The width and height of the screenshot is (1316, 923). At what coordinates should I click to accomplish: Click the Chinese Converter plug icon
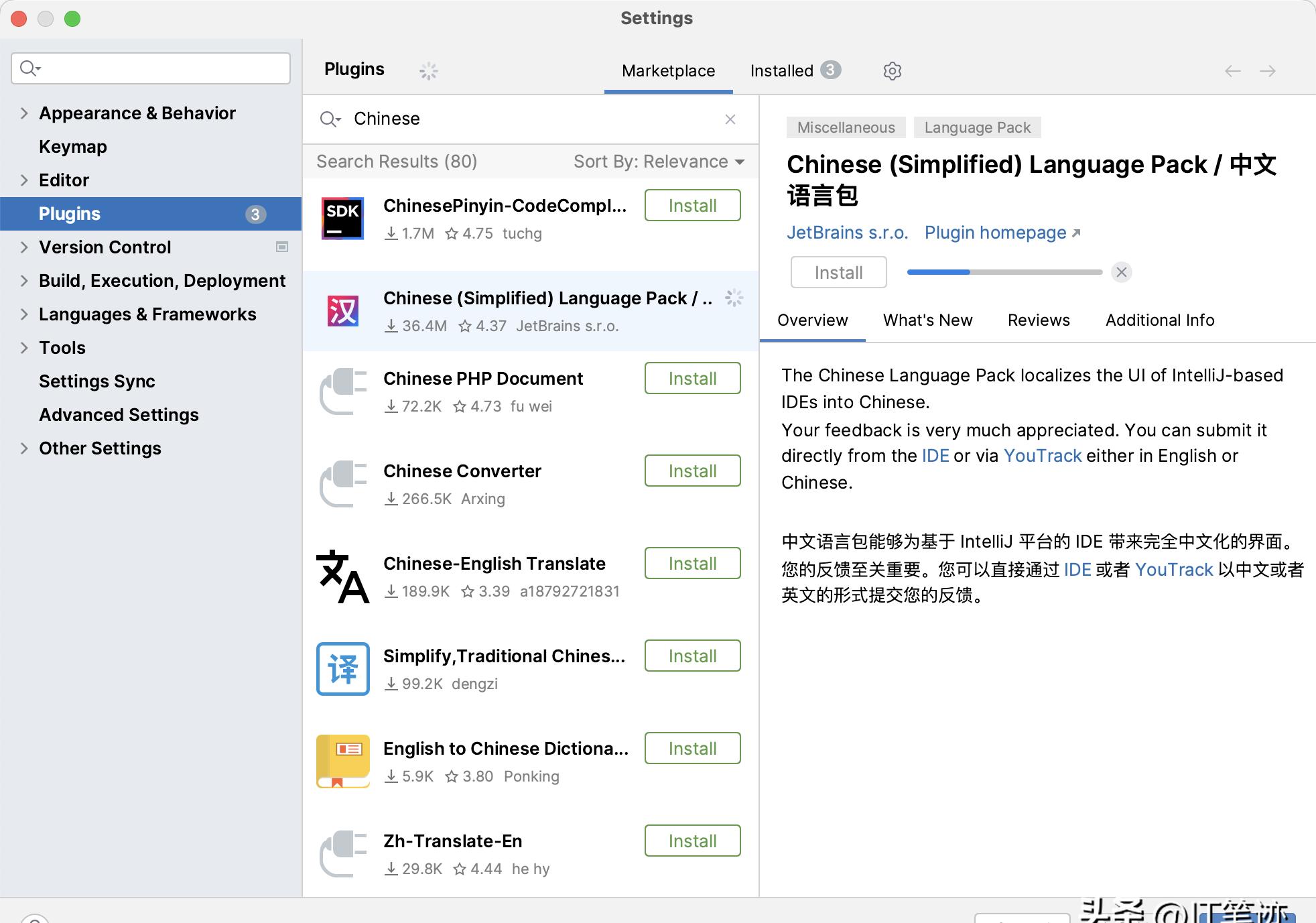(342, 484)
